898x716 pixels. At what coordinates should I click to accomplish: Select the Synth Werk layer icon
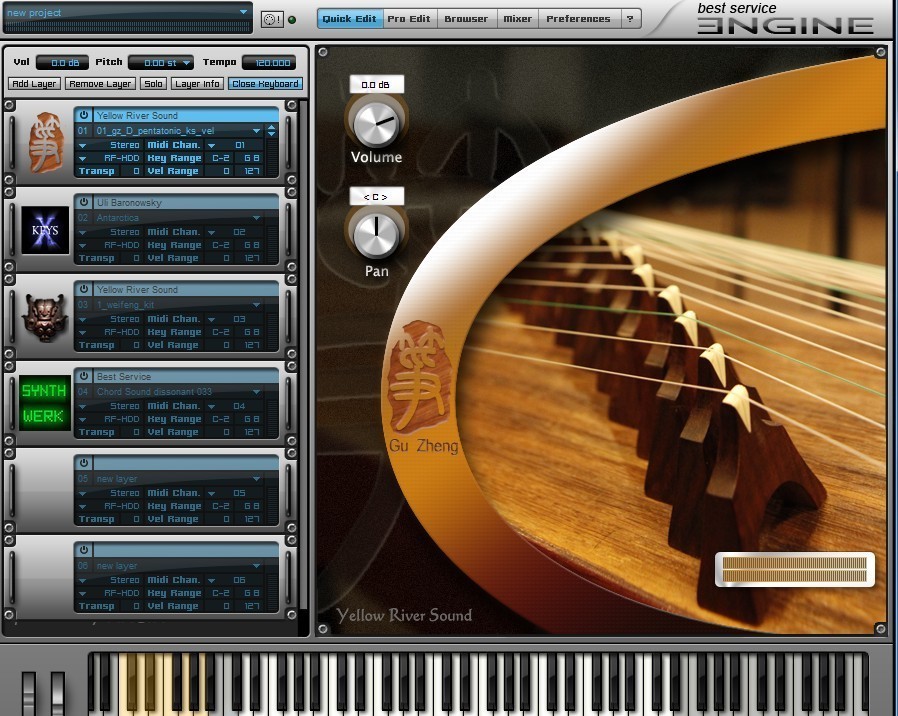click(45, 403)
